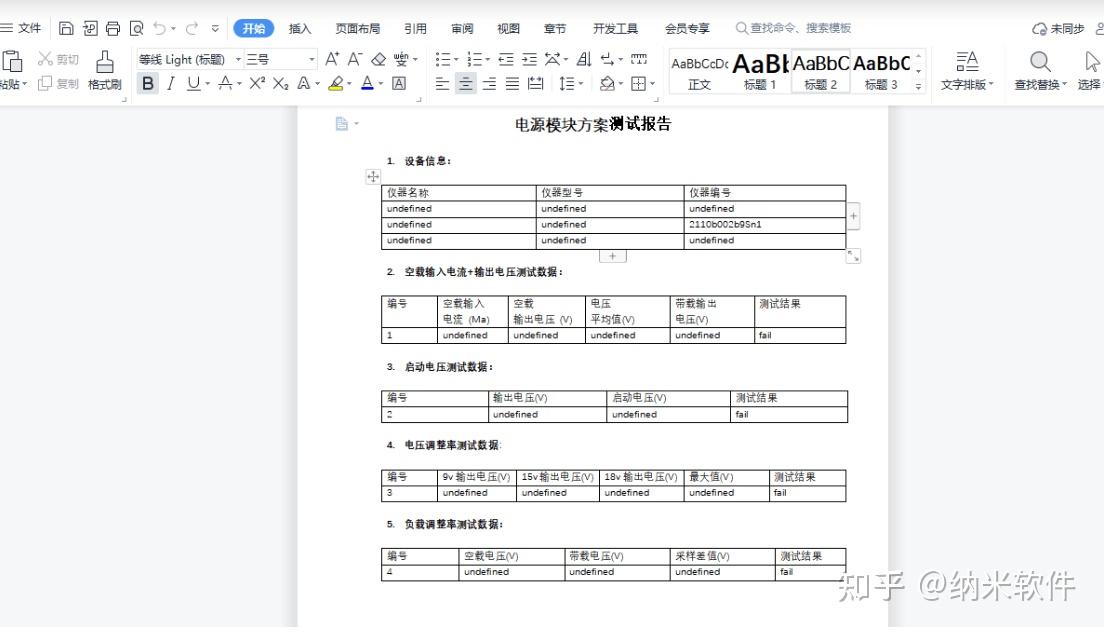
Task: Toggle bold formatting
Action: pos(146,84)
